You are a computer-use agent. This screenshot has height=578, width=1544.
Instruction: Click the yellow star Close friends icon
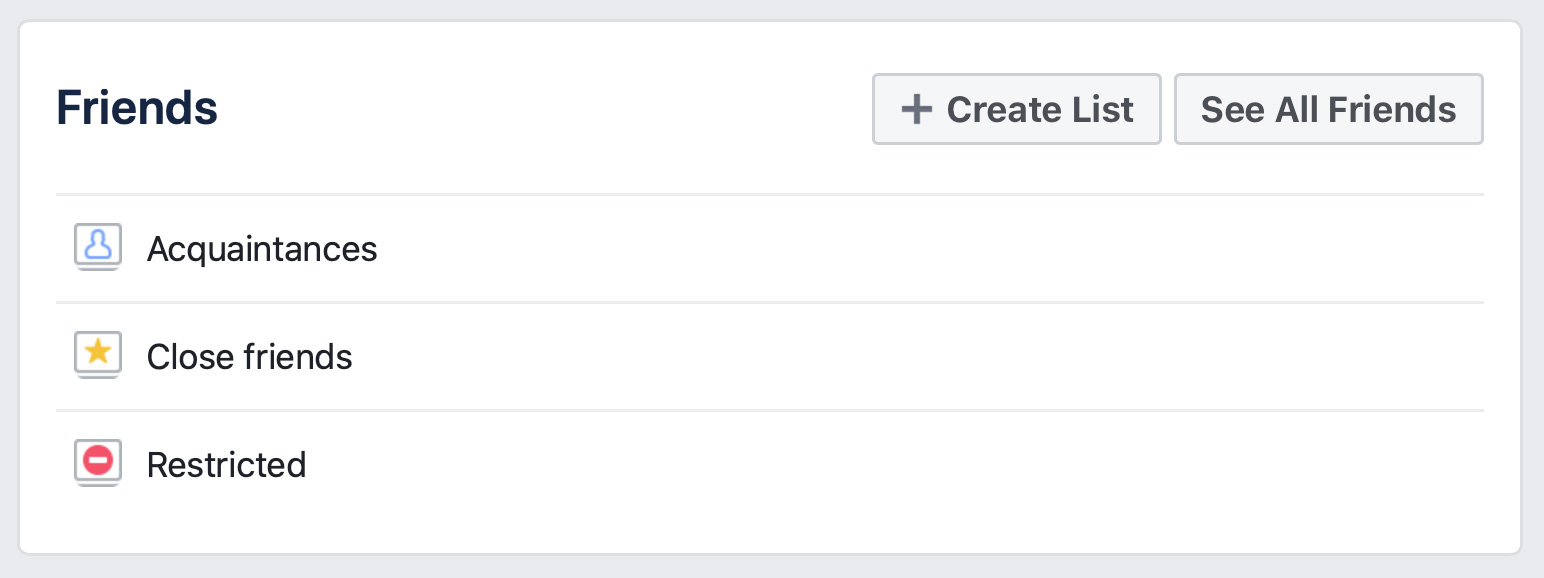(x=98, y=355)
